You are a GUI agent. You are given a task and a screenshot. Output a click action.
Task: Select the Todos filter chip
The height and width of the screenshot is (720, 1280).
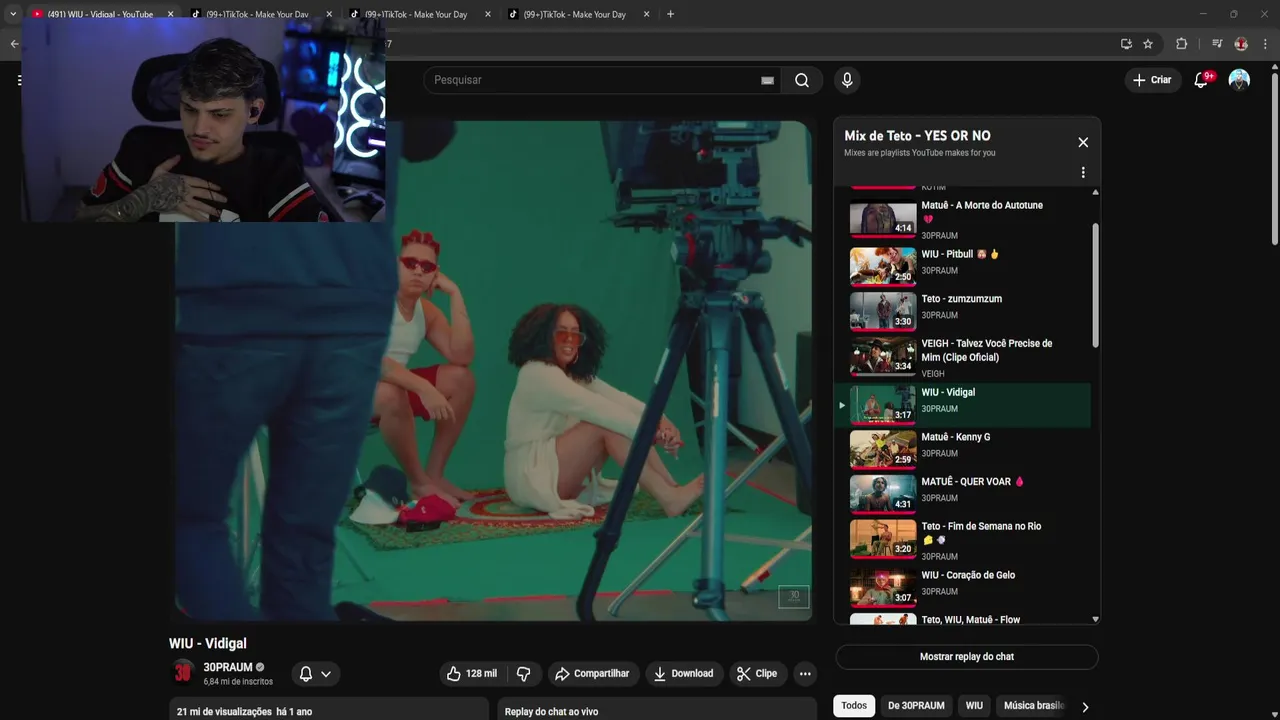[x=854, y=705]
